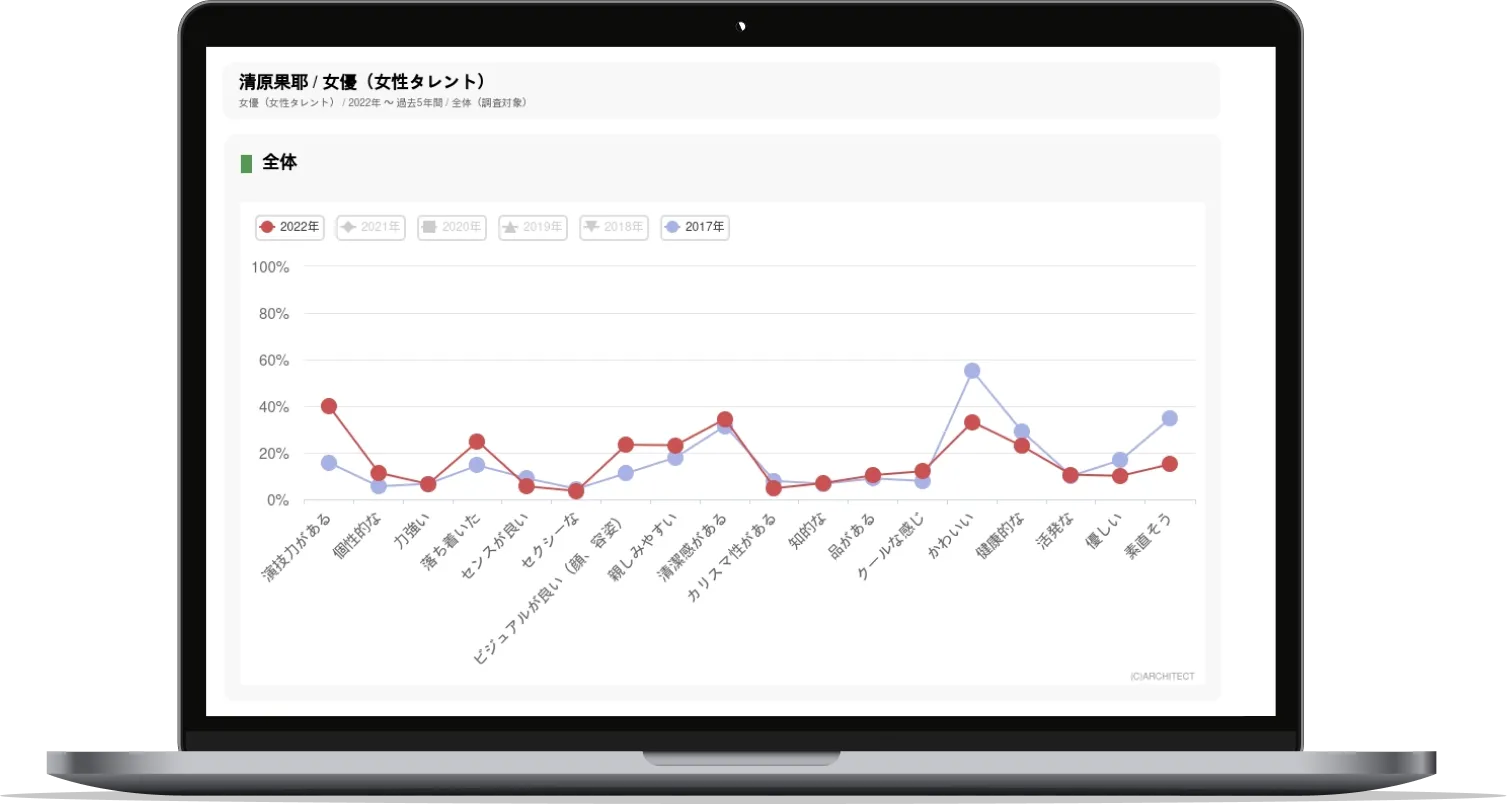Click the 2022 red point above 演技力がある

coord(329,406)
